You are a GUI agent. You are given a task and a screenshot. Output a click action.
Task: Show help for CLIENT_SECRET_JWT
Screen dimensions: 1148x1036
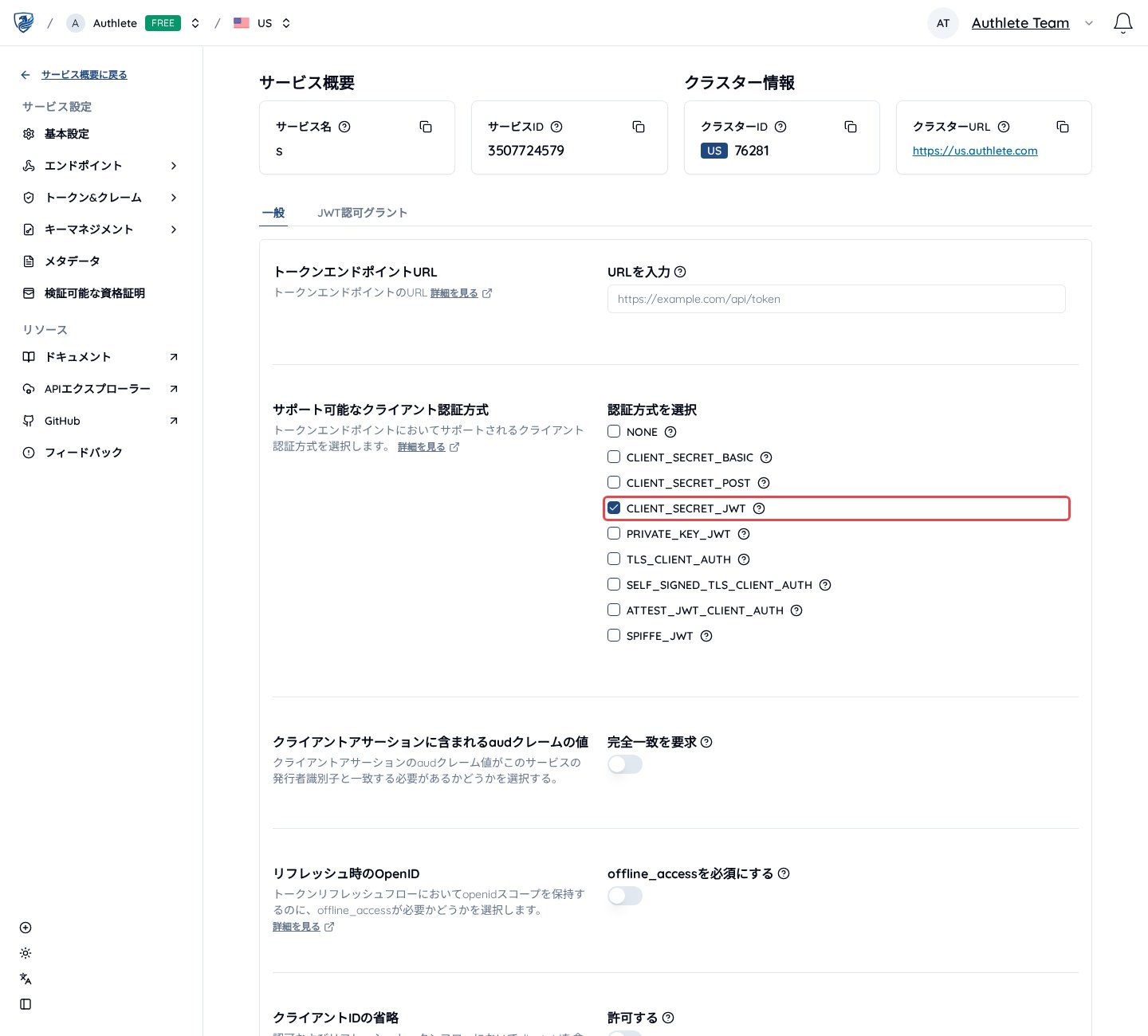(759, 508)
